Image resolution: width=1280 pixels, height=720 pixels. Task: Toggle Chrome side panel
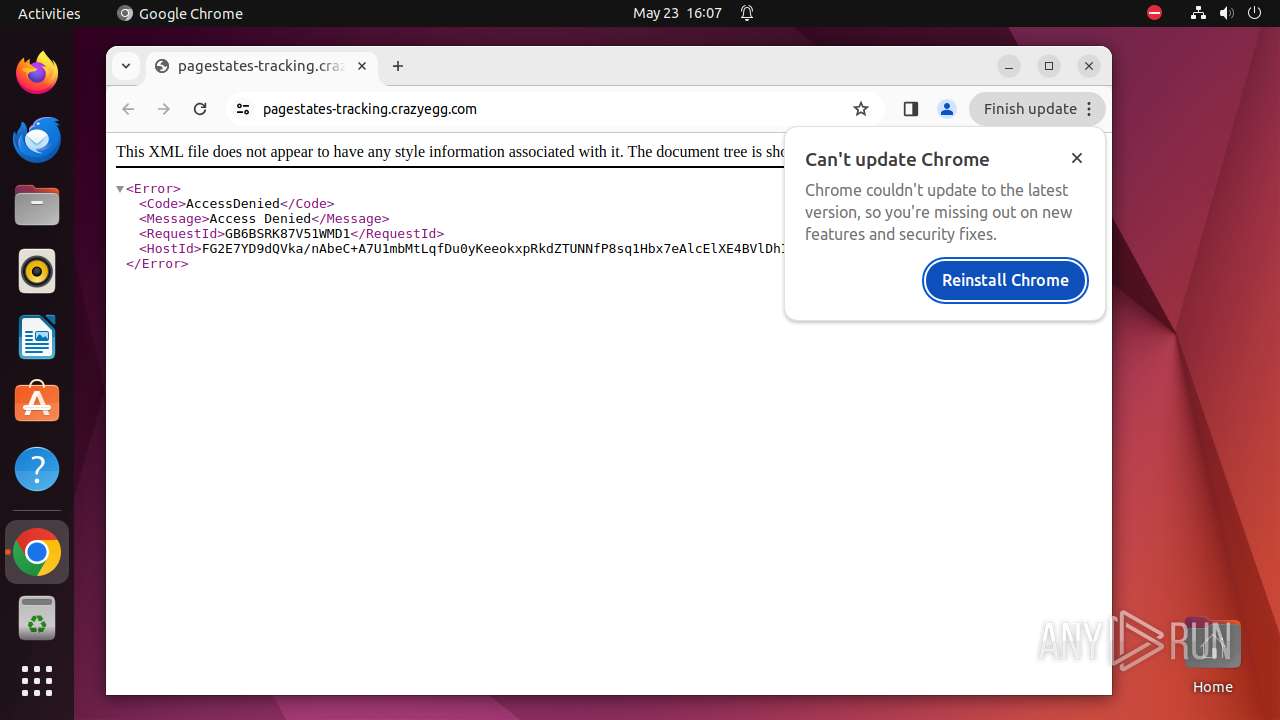click(910, 109)
